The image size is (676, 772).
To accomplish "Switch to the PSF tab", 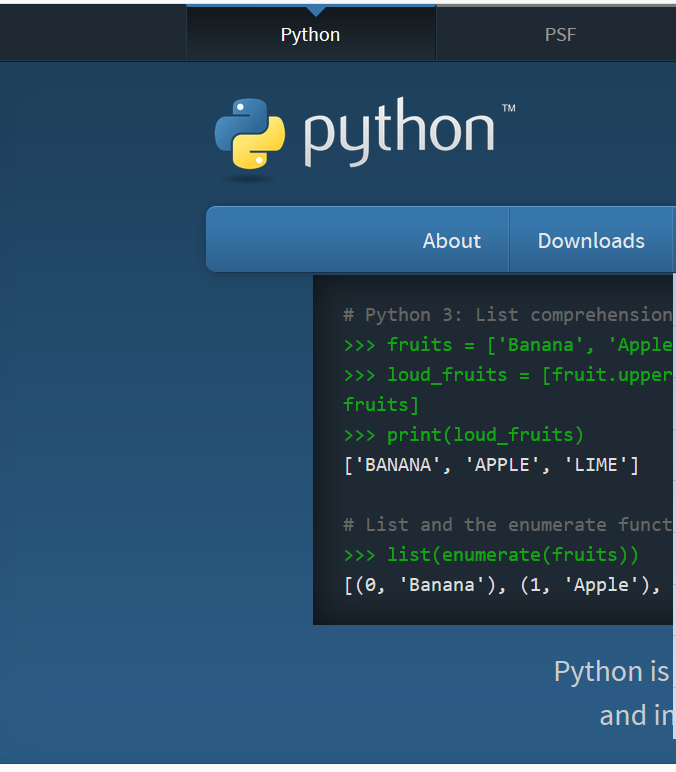I will [560, 34].
